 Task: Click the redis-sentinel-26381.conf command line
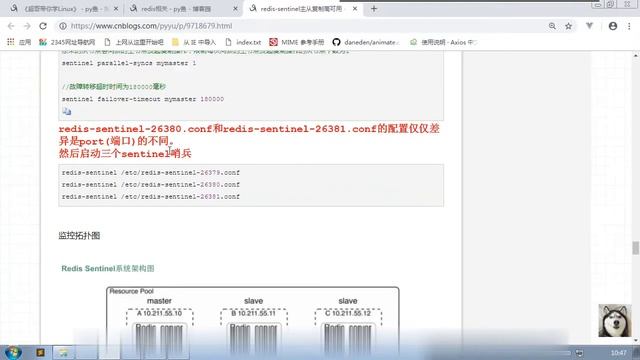(151, 197)
